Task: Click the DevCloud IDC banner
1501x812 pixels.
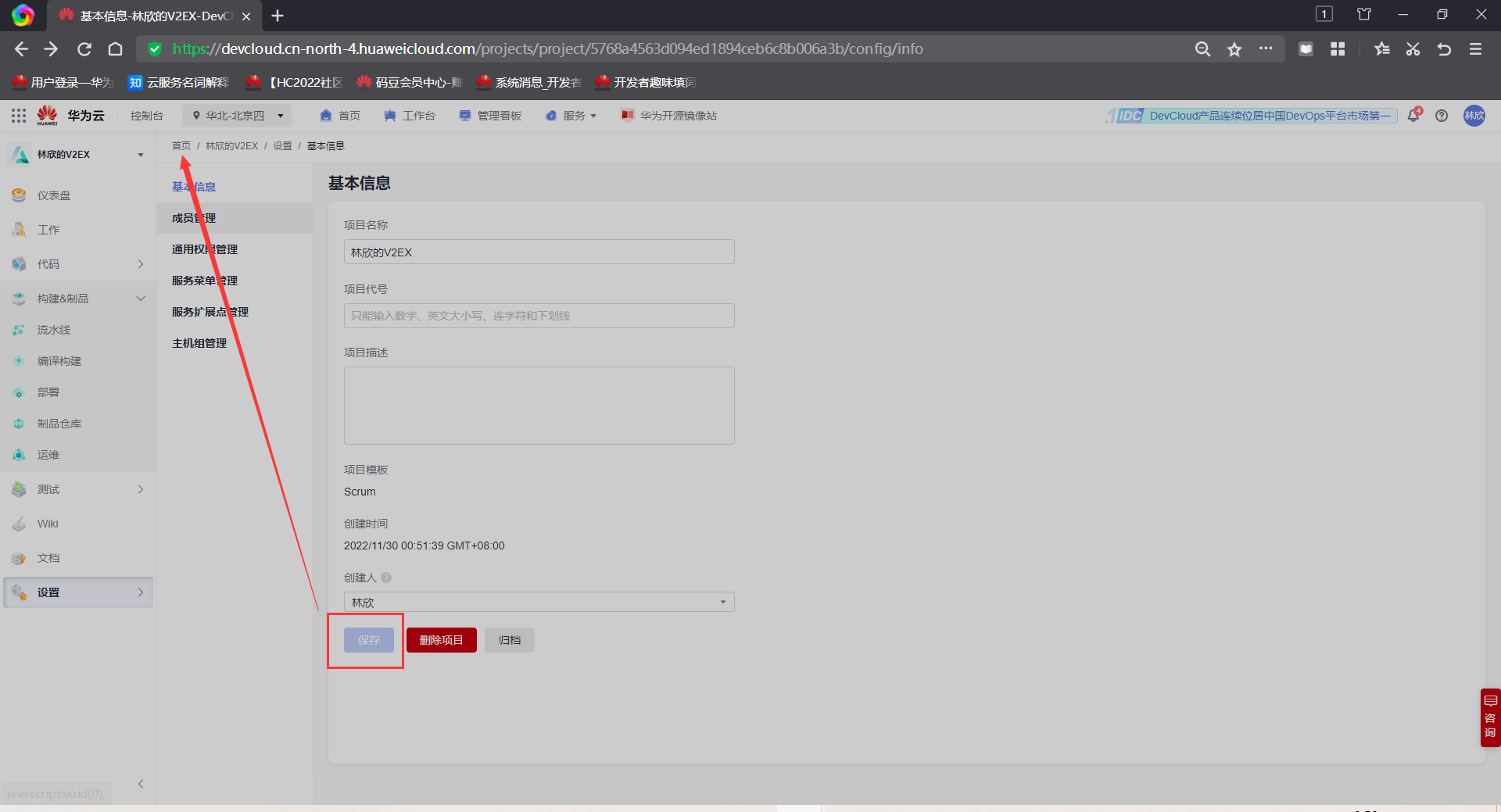Action: click(x=1252, y=116)
